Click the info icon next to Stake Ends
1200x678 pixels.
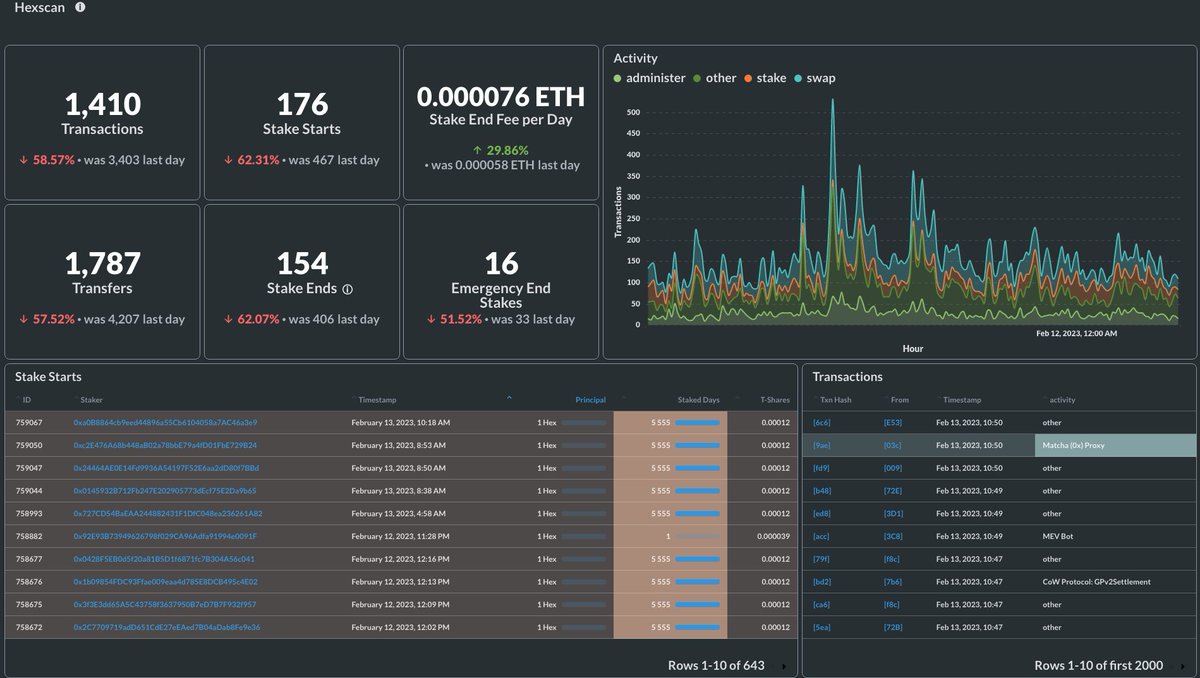pos(347,289)
